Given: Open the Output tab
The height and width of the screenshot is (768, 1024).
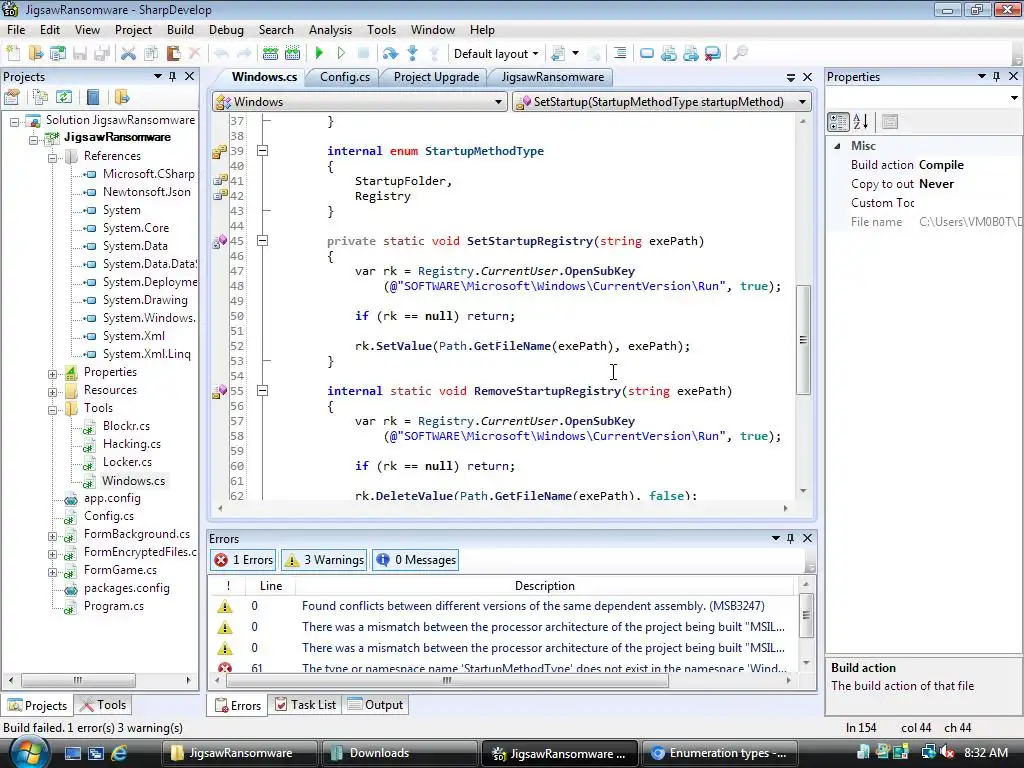Looking at the screenshot, I should (376, 705).
